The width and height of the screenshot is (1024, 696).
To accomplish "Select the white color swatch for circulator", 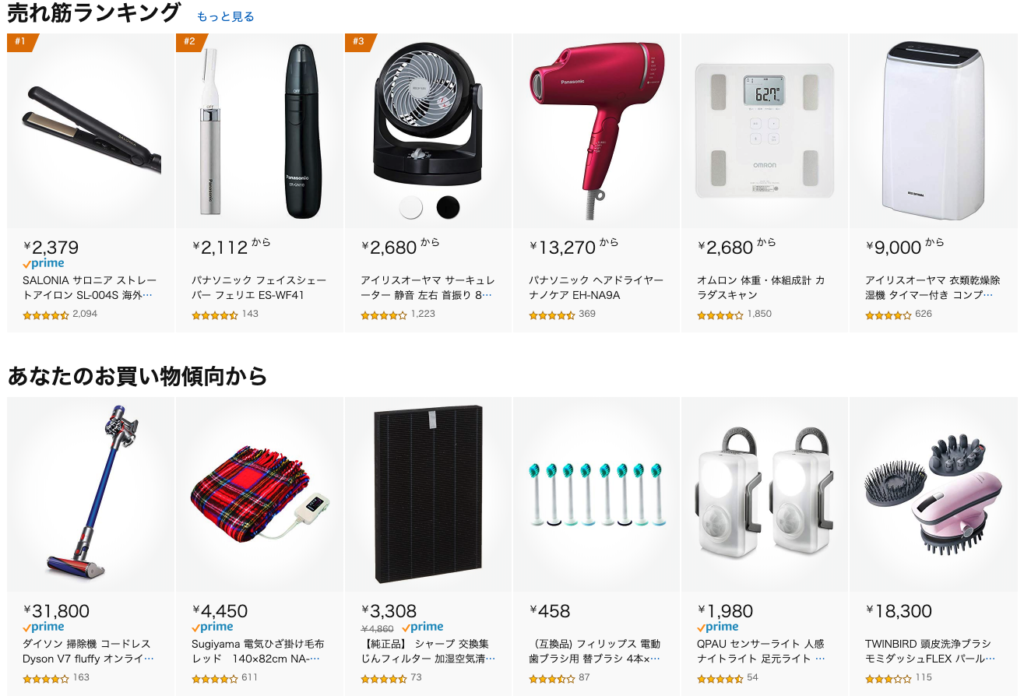I will point(411,208).
